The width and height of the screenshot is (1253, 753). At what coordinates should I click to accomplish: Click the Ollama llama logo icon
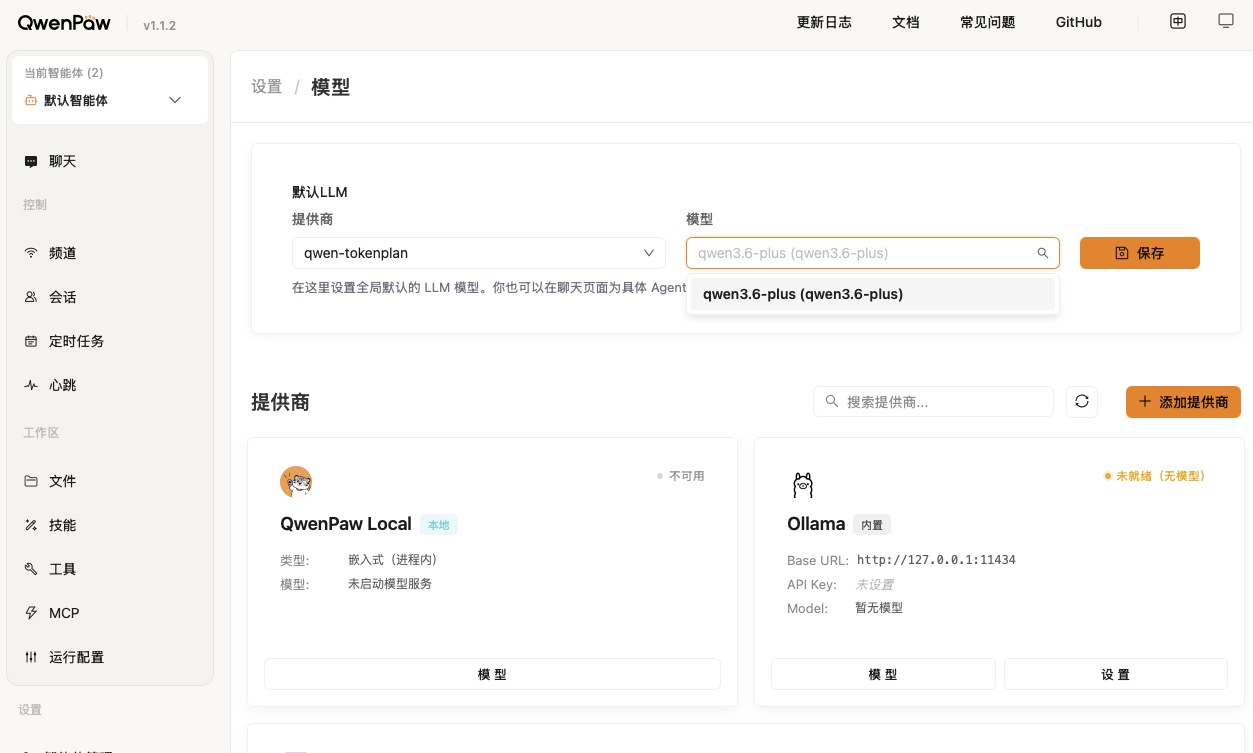point(803,485)
